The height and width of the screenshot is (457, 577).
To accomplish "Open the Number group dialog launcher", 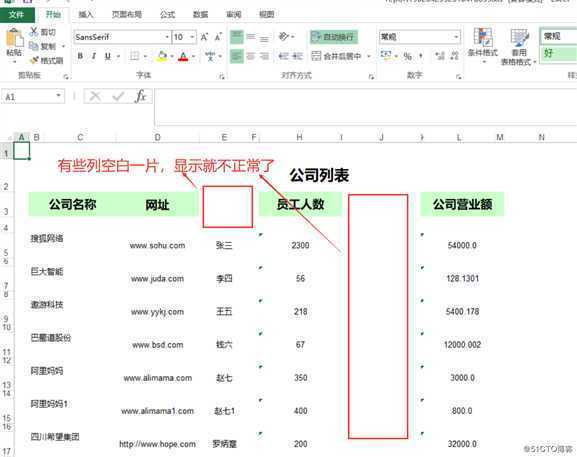I will 459,77.
